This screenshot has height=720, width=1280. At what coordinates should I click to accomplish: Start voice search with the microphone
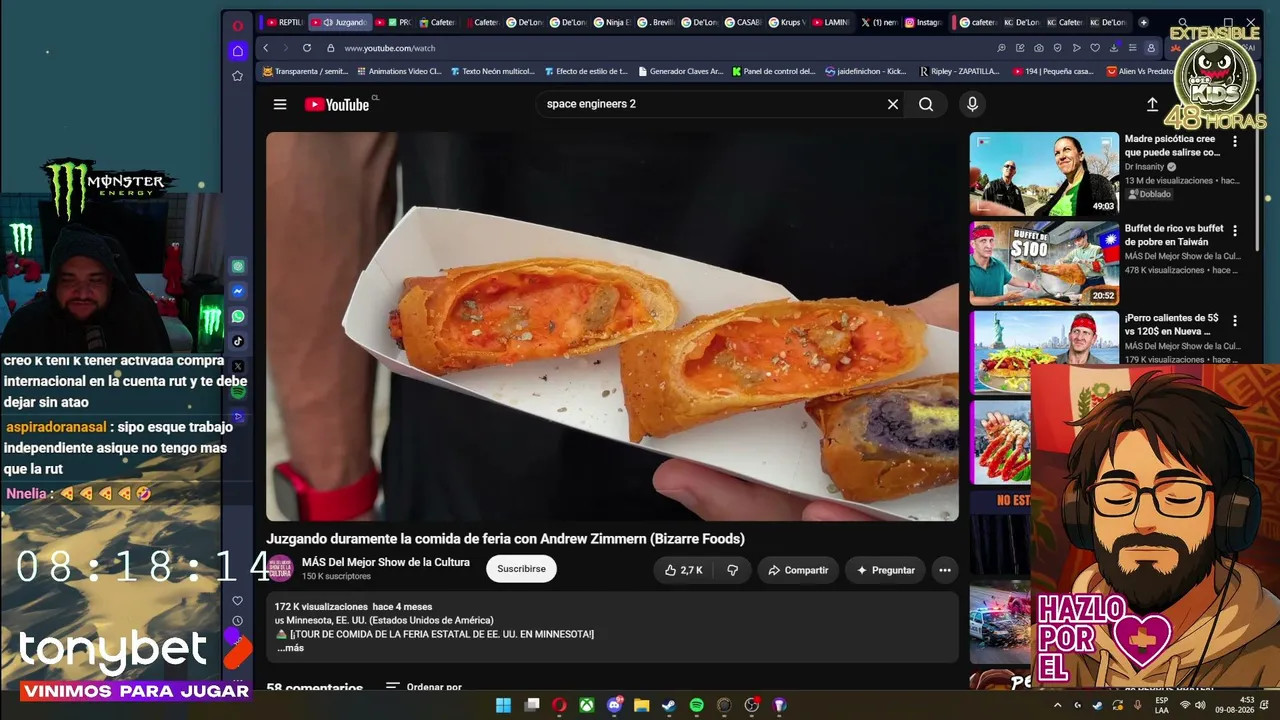point(972,104)
